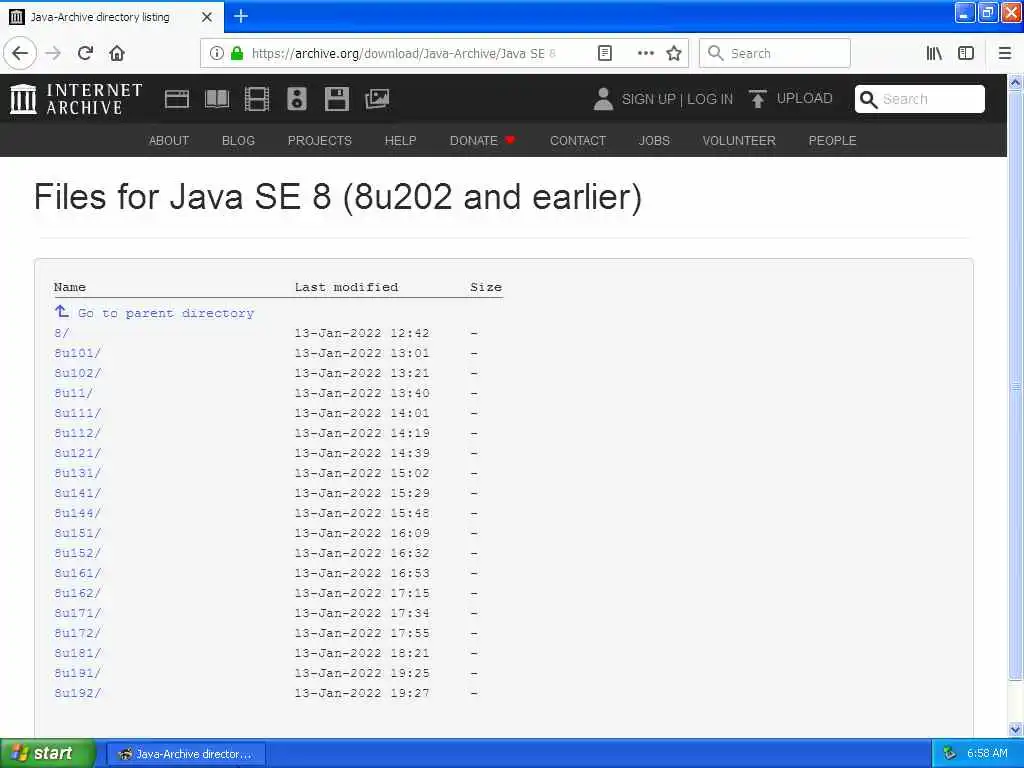Open the Software floppy disk icon
The width and height of the screenshot is (1024, 768).
[337, 99]
